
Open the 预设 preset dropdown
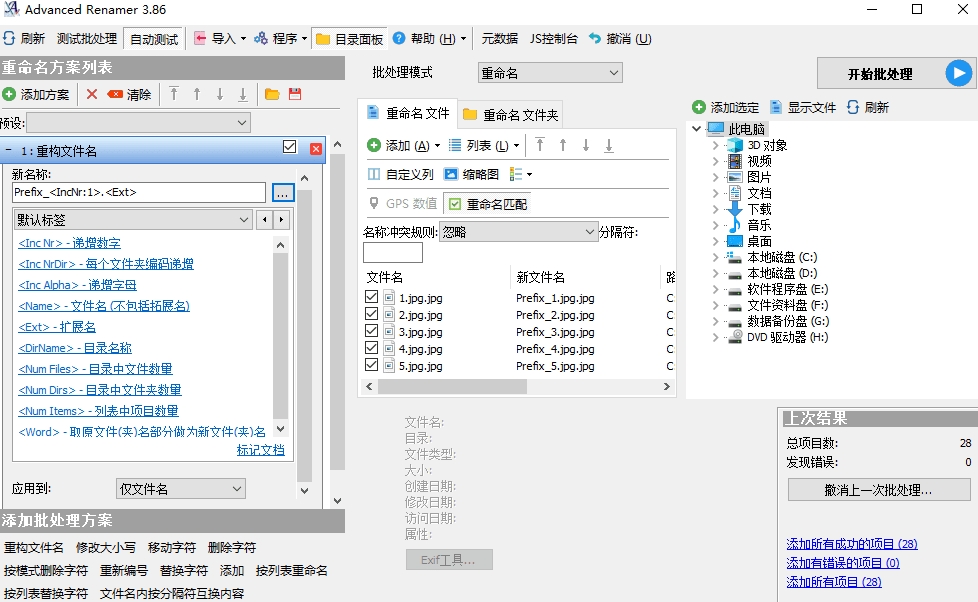coord(138,123)
